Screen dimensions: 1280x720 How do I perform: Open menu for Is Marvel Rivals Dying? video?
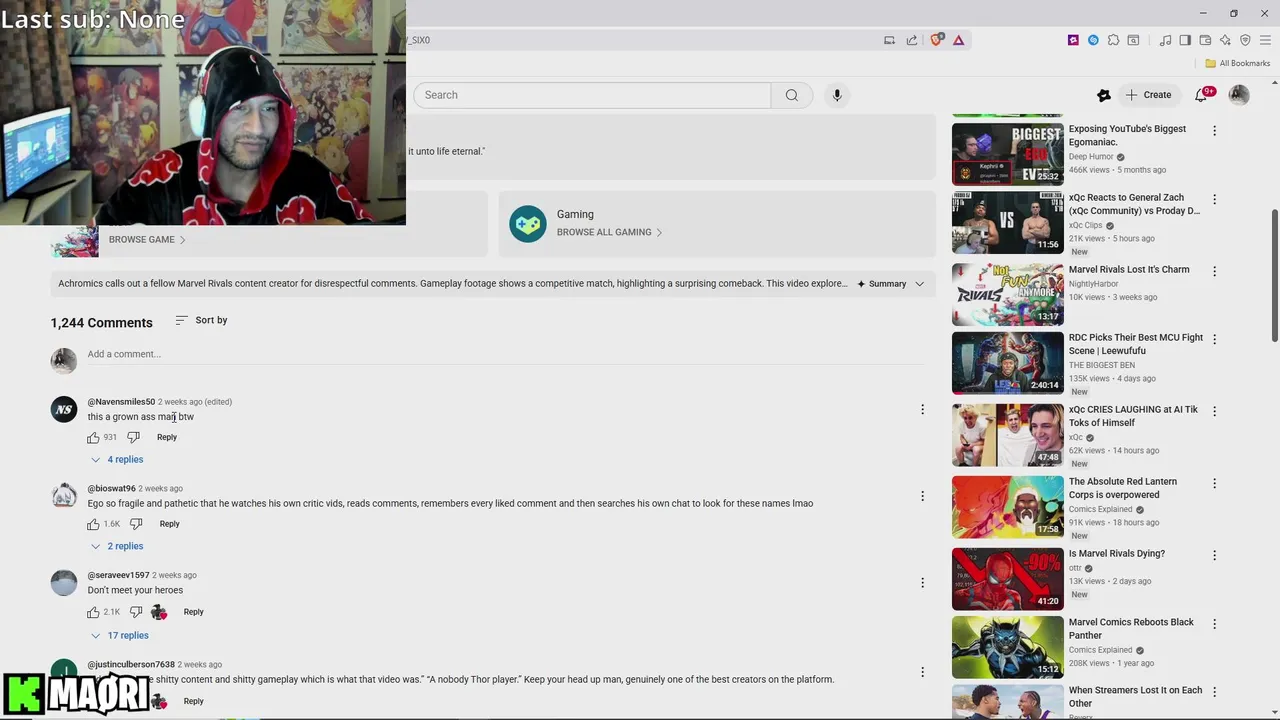(x=1214, y=555)
